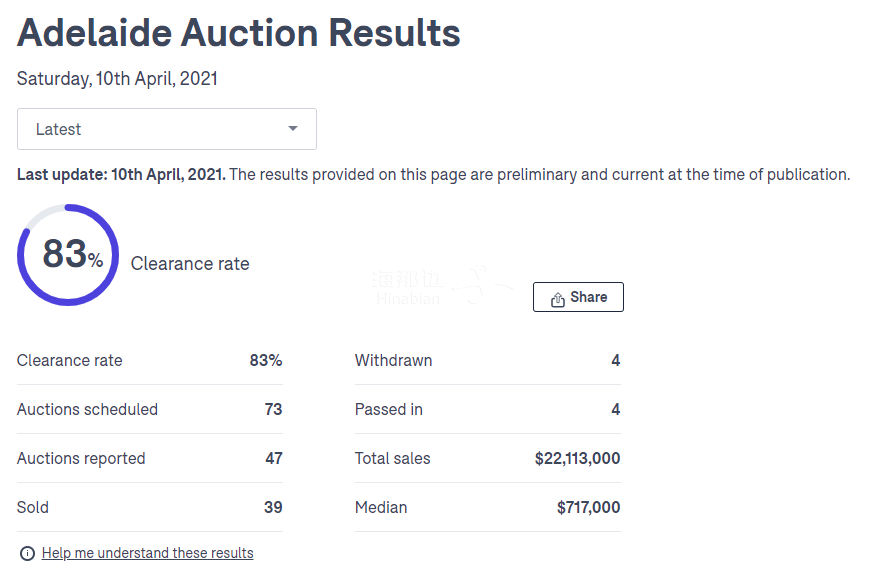Screen dimensions: 891x570
Task: Open Help me understand these results link
Action: (147, 553)
